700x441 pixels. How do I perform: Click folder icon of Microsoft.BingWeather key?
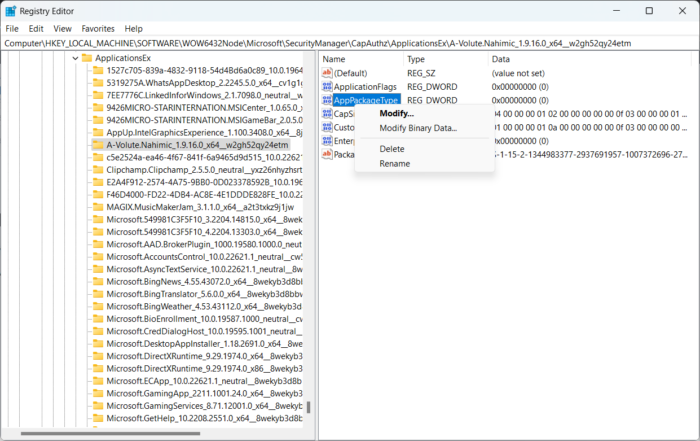pyautogui.click(x=98, y=306)
